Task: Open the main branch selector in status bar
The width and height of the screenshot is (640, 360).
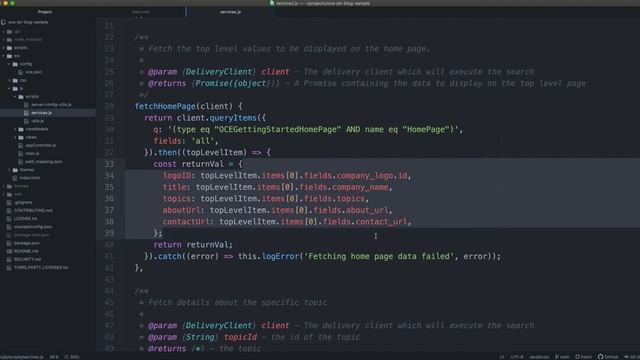Action: tap(562, 357)
